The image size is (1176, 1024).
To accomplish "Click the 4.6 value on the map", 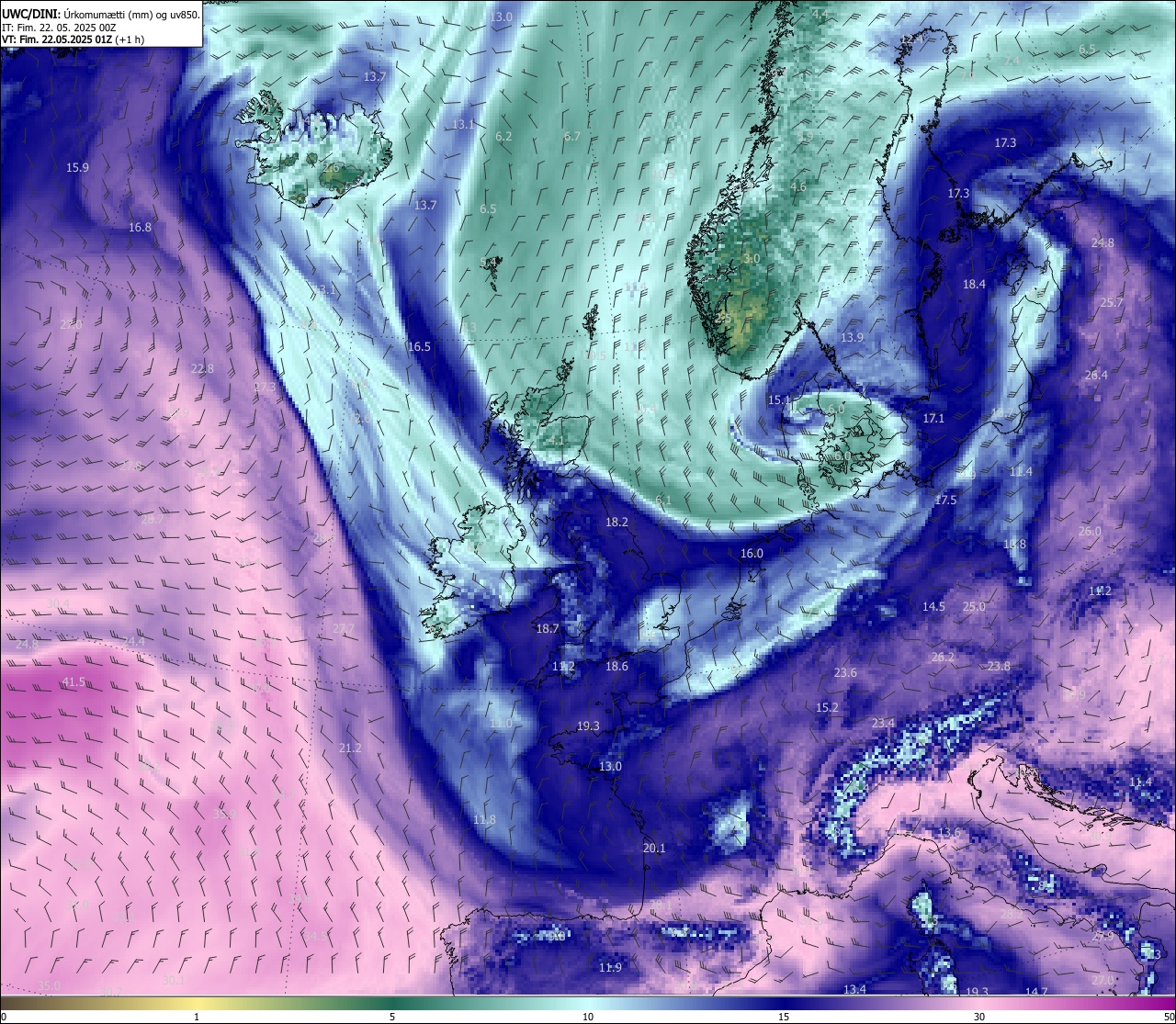I will 798,187.
